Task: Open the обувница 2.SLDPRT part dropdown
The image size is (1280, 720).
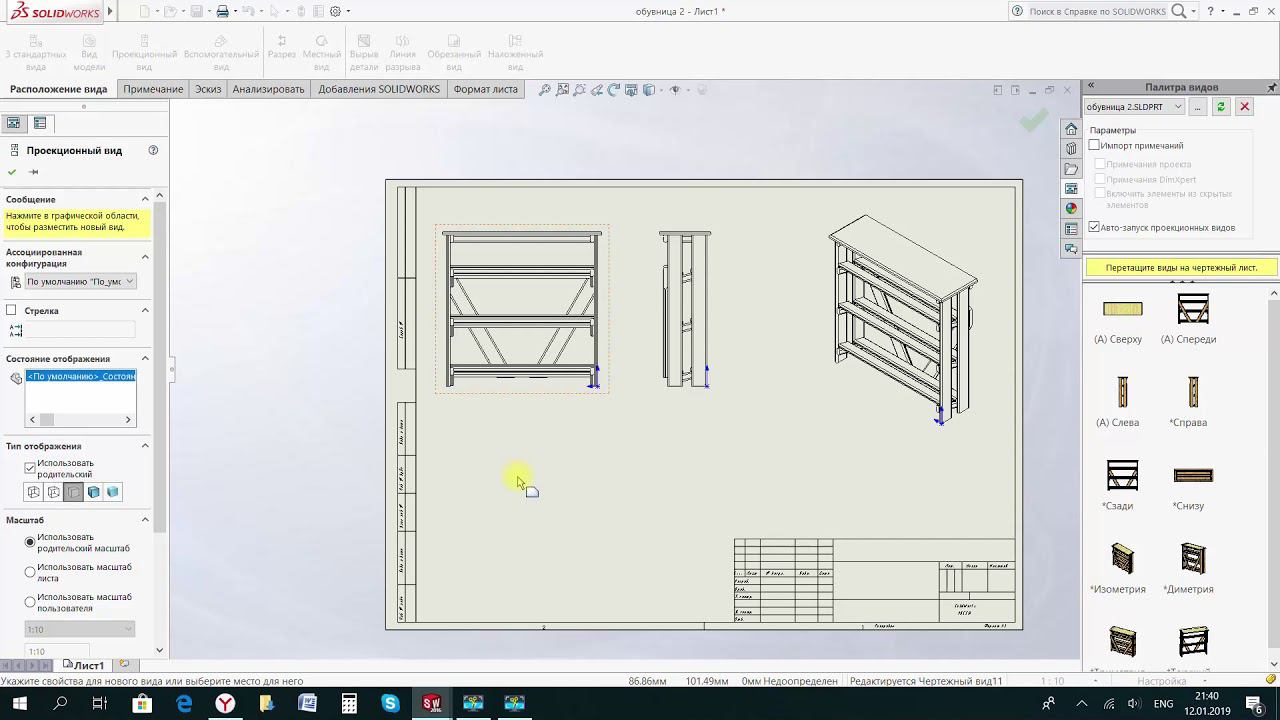Action: [x=1136, y=107]
